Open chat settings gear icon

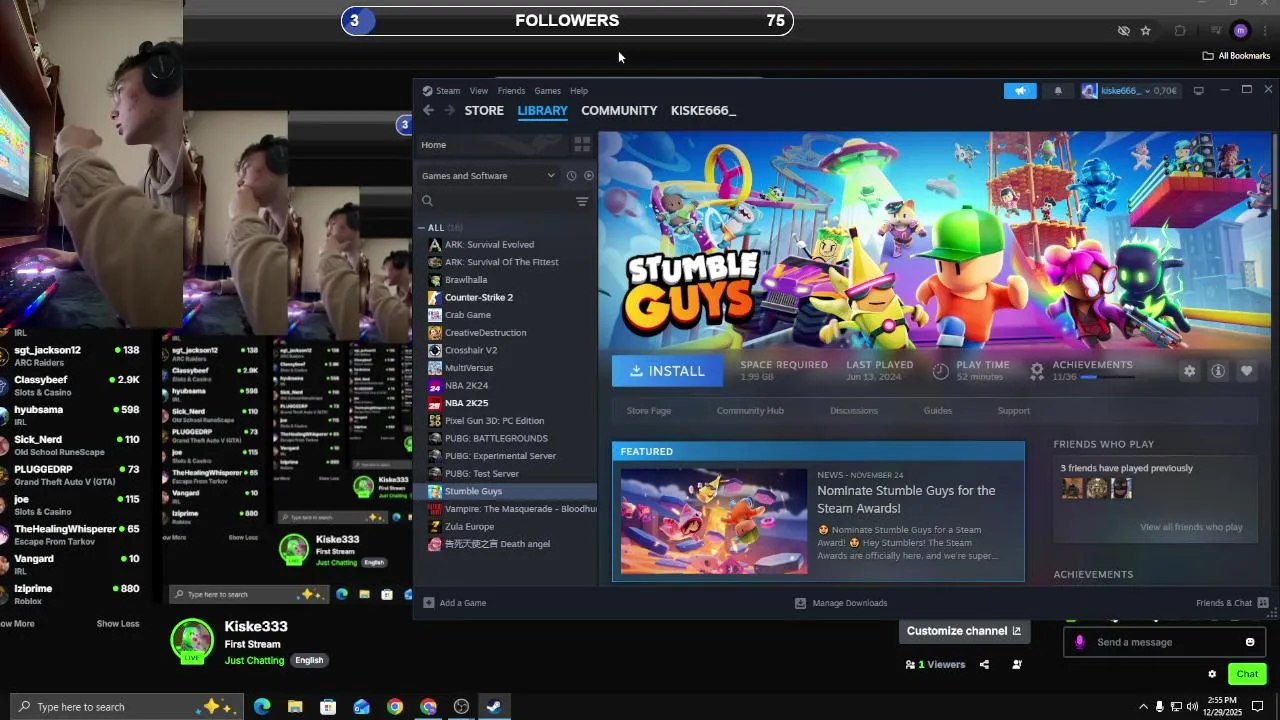pos(1212,674)
